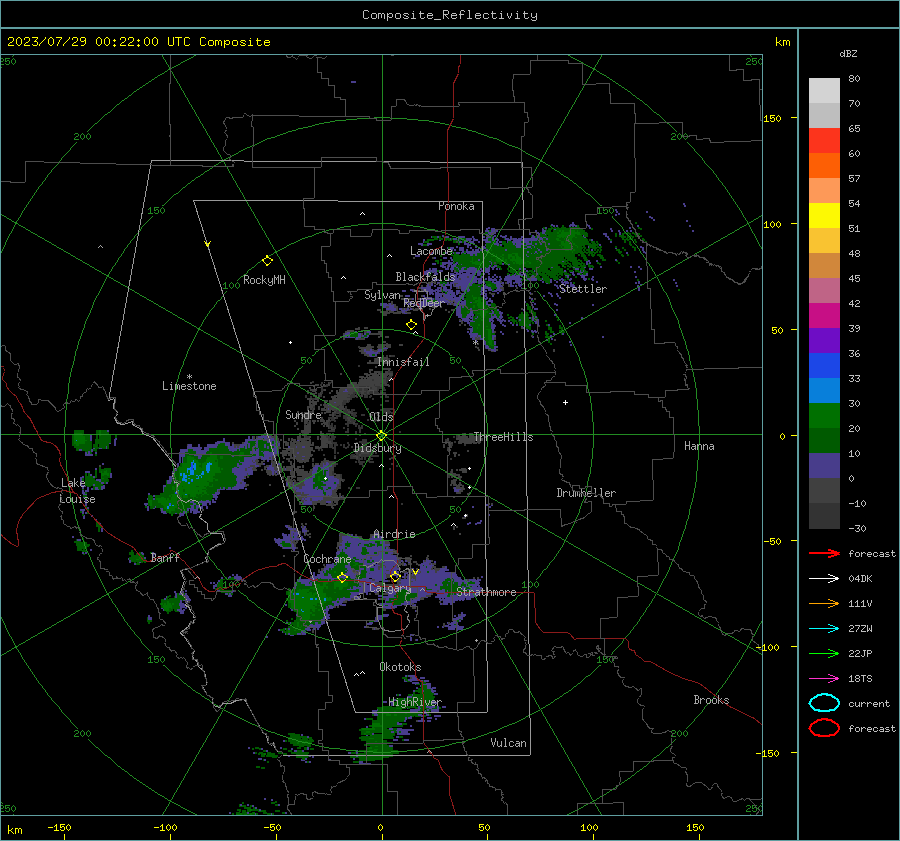This screenshot has width=900, height=841.
Task: Click the yellow diamond radar marker at Didsbury
Action: point(382,435)
